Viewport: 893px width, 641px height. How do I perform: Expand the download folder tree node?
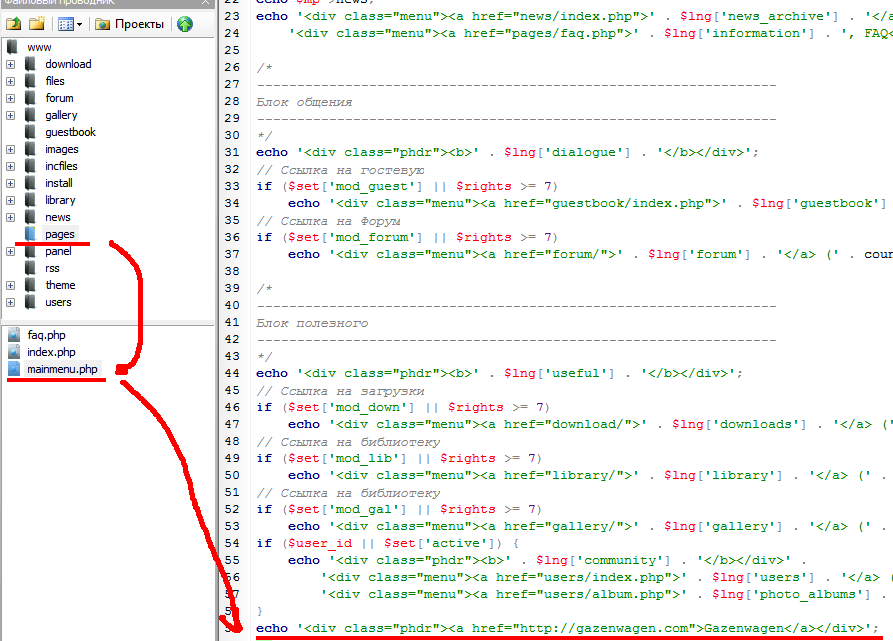pyautogui.click(x=10, y=64)
